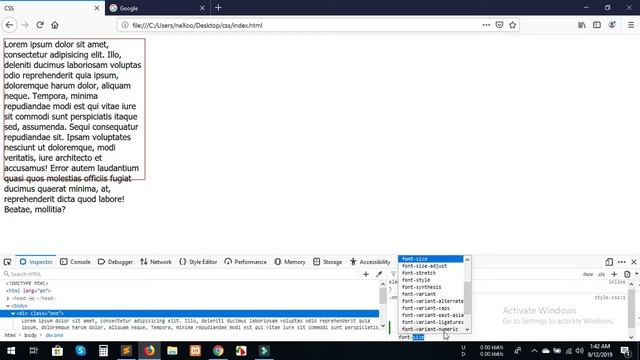Image resolution: width=640 pixels, height=360 pixels.
Task: Open Chrome from the taskbar
Action: (218, 351)
